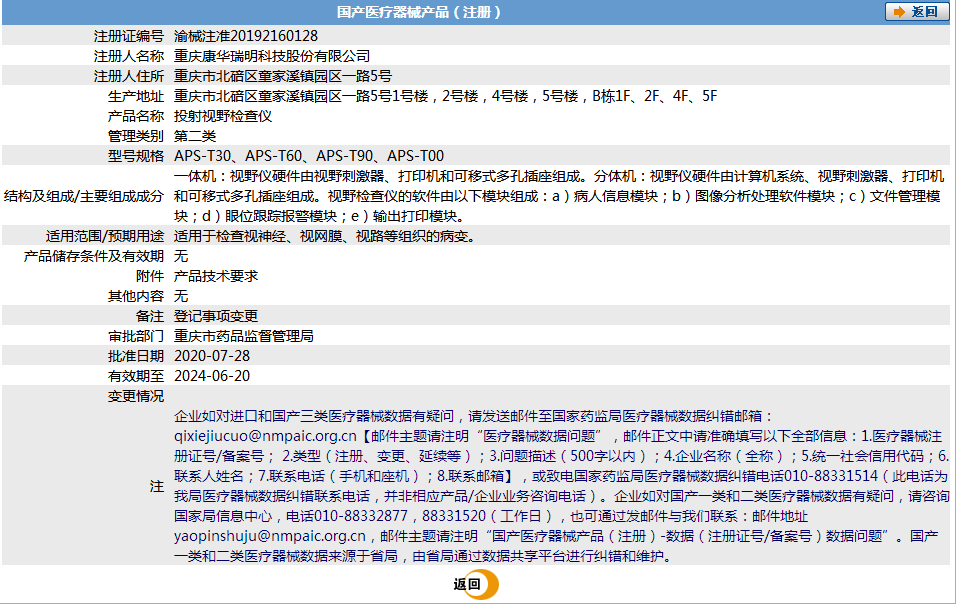Click approval department 重庆市药品监督管理局
The image size is (956, 604).
coord(244,336)
